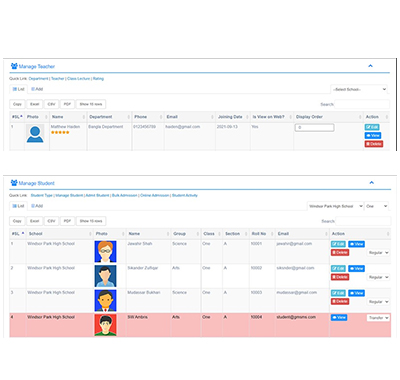Open Jawahir Shah's student photo
This screenshot has height=380, width=400.
tap(105, 252)
